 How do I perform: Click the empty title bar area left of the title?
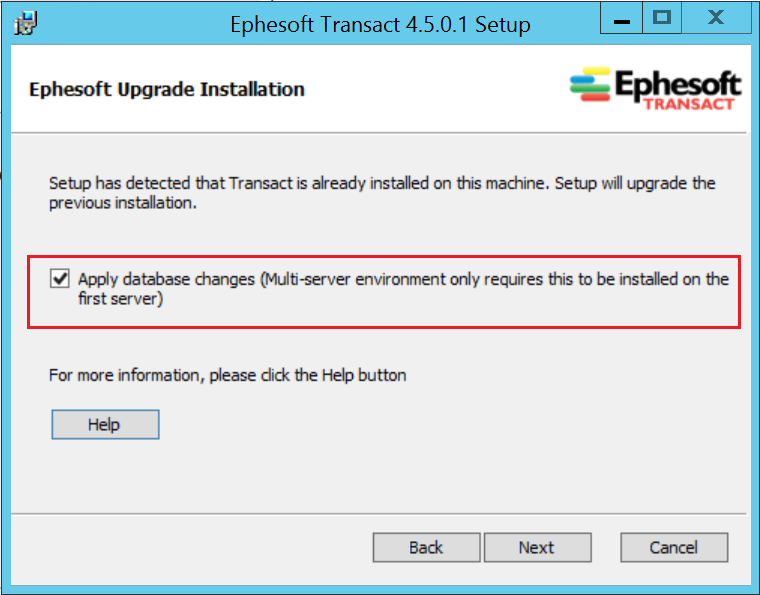[x=131, y=23]
